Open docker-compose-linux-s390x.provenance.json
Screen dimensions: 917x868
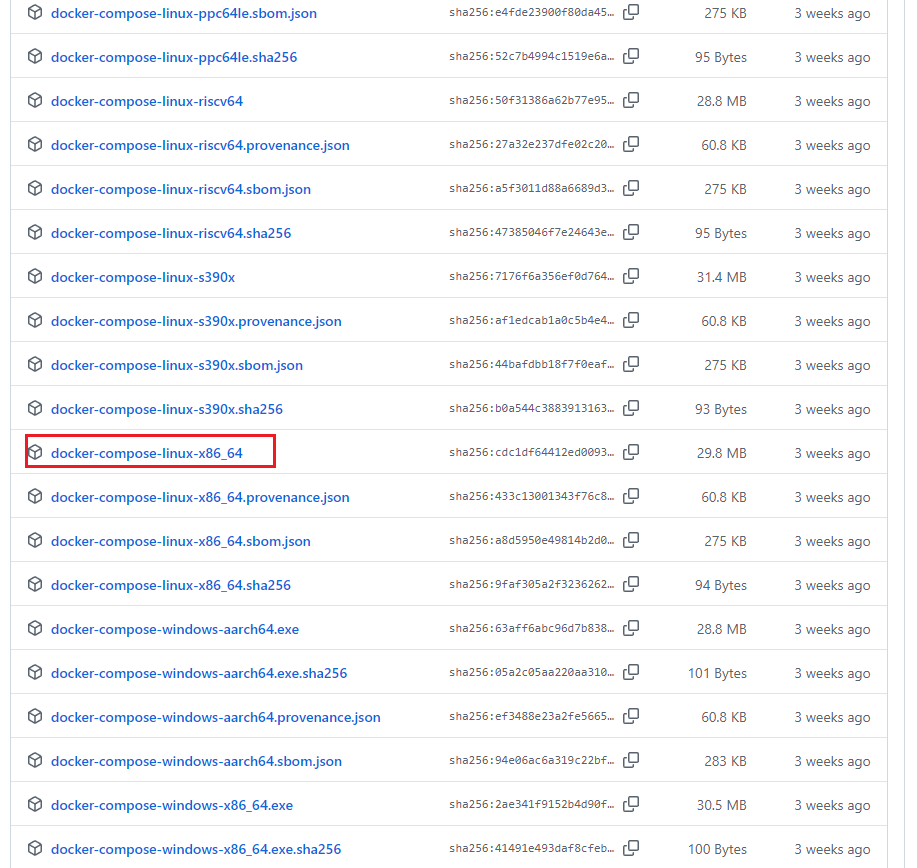click(x=196, y=321)
